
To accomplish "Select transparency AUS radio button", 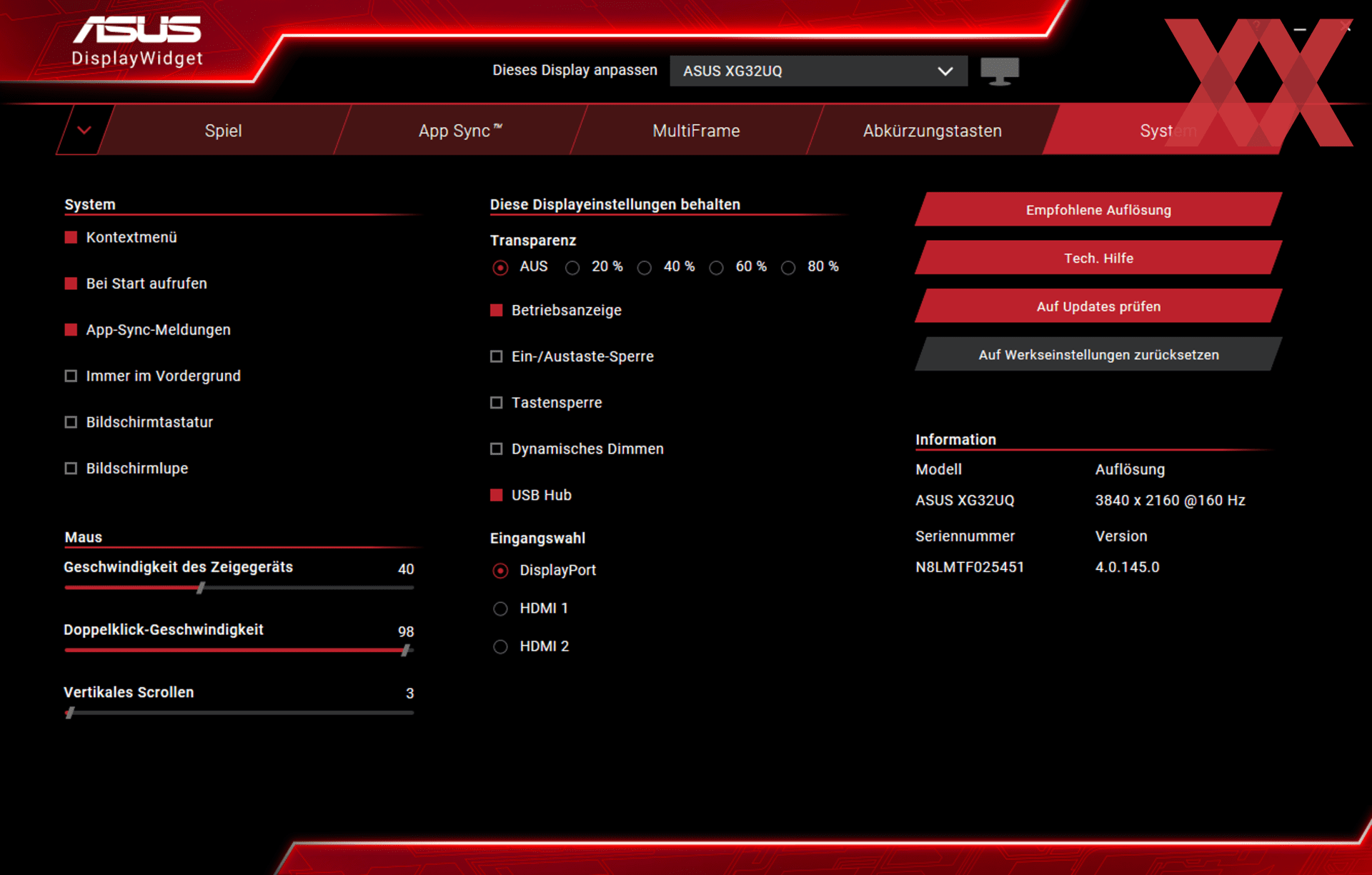I will click(x=500, y=267).
